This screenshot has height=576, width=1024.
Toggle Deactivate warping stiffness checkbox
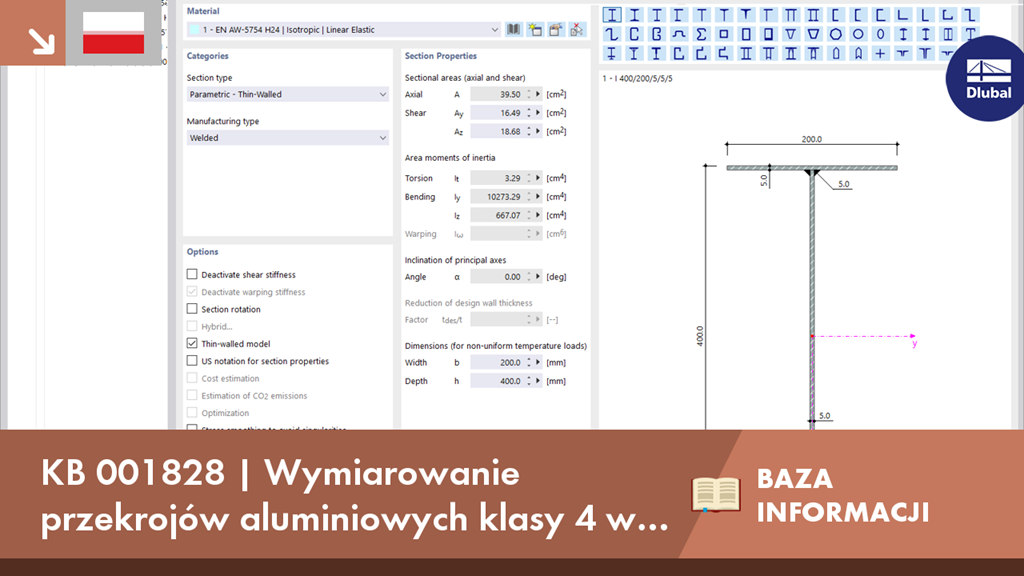pos(192,291)
